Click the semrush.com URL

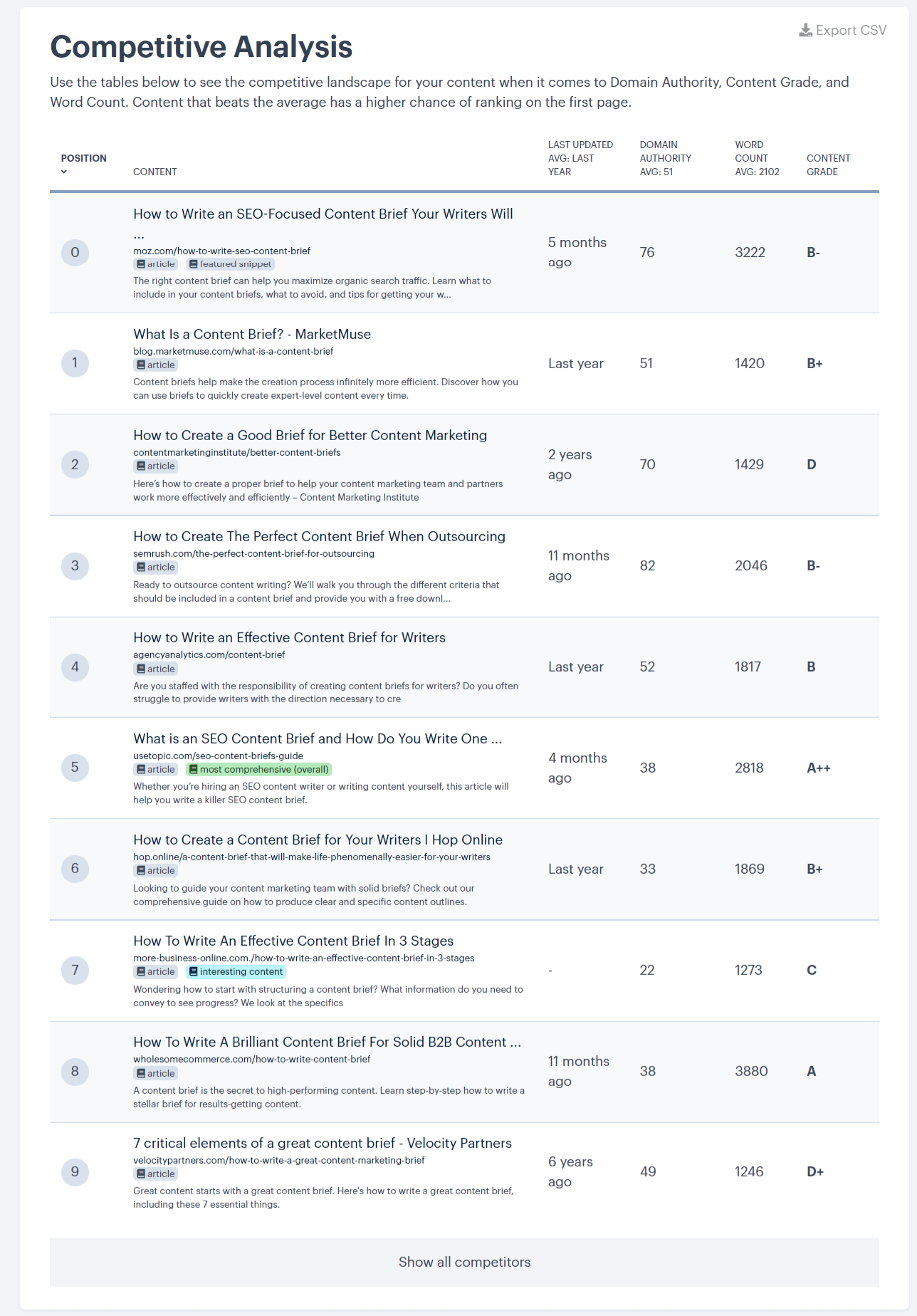pyautogui.click(x=253, y=553)
